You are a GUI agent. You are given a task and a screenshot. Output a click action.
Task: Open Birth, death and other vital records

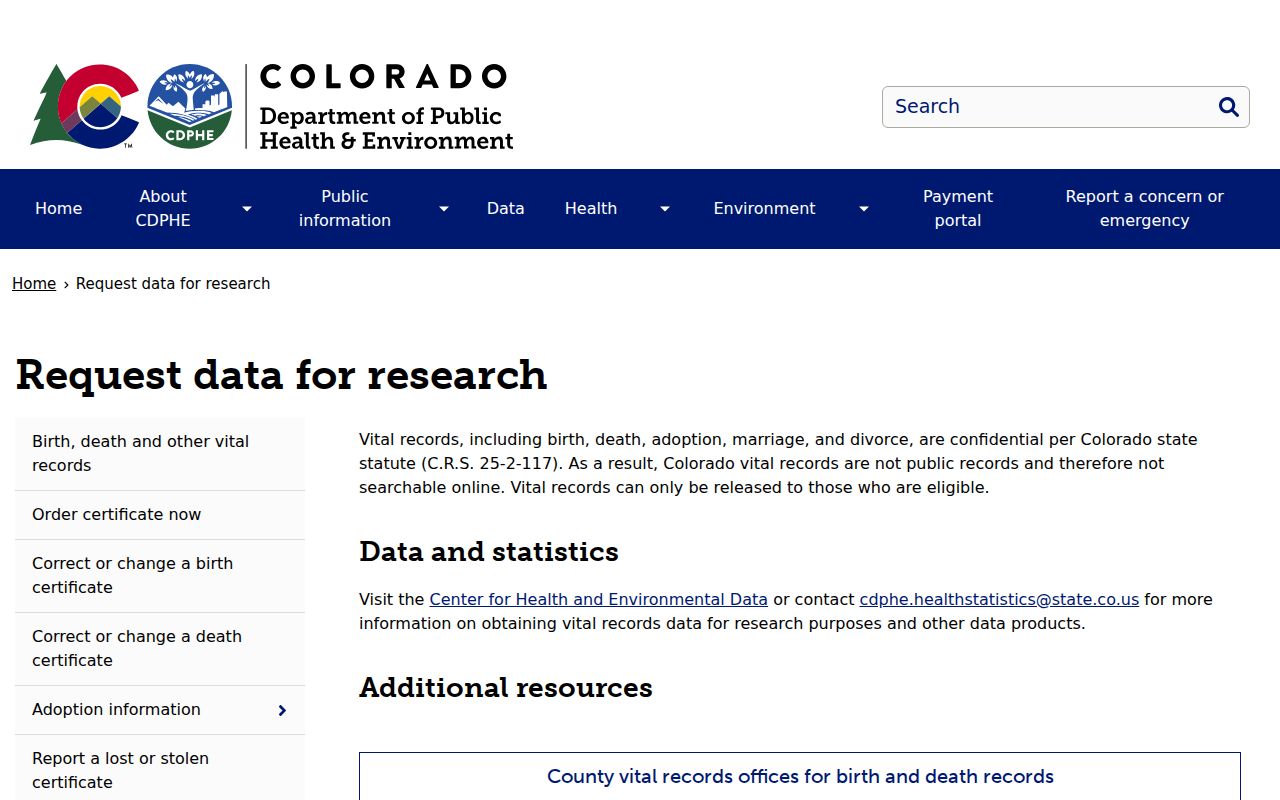[x=160, y=454]
